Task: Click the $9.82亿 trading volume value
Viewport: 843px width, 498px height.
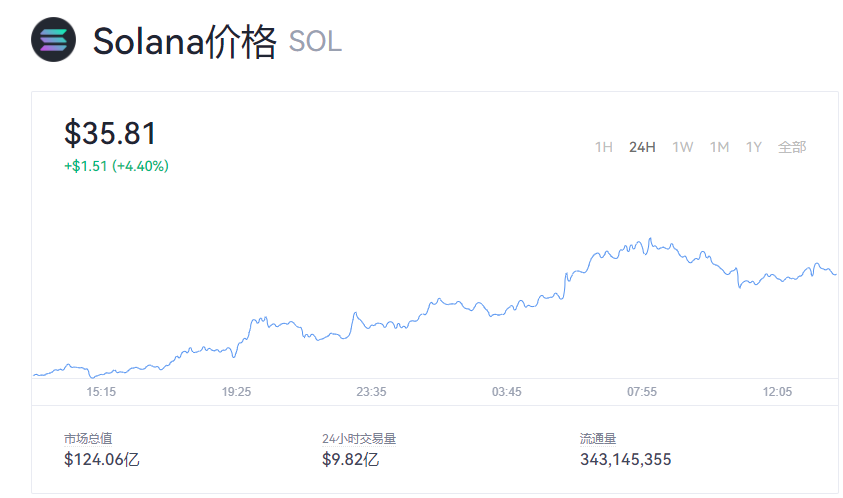Action: pyautogui.click(x=351, y=459)
